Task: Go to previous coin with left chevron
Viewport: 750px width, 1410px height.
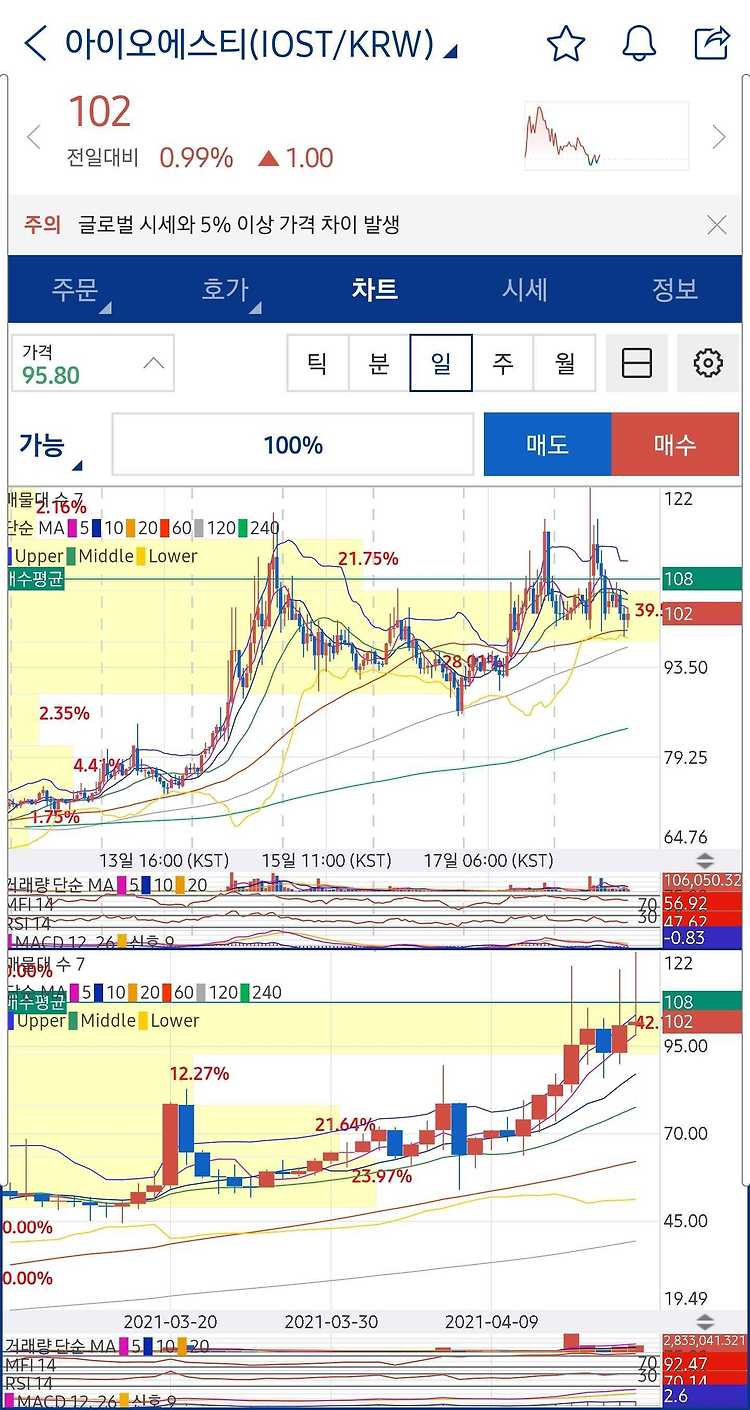Action: 33,137
